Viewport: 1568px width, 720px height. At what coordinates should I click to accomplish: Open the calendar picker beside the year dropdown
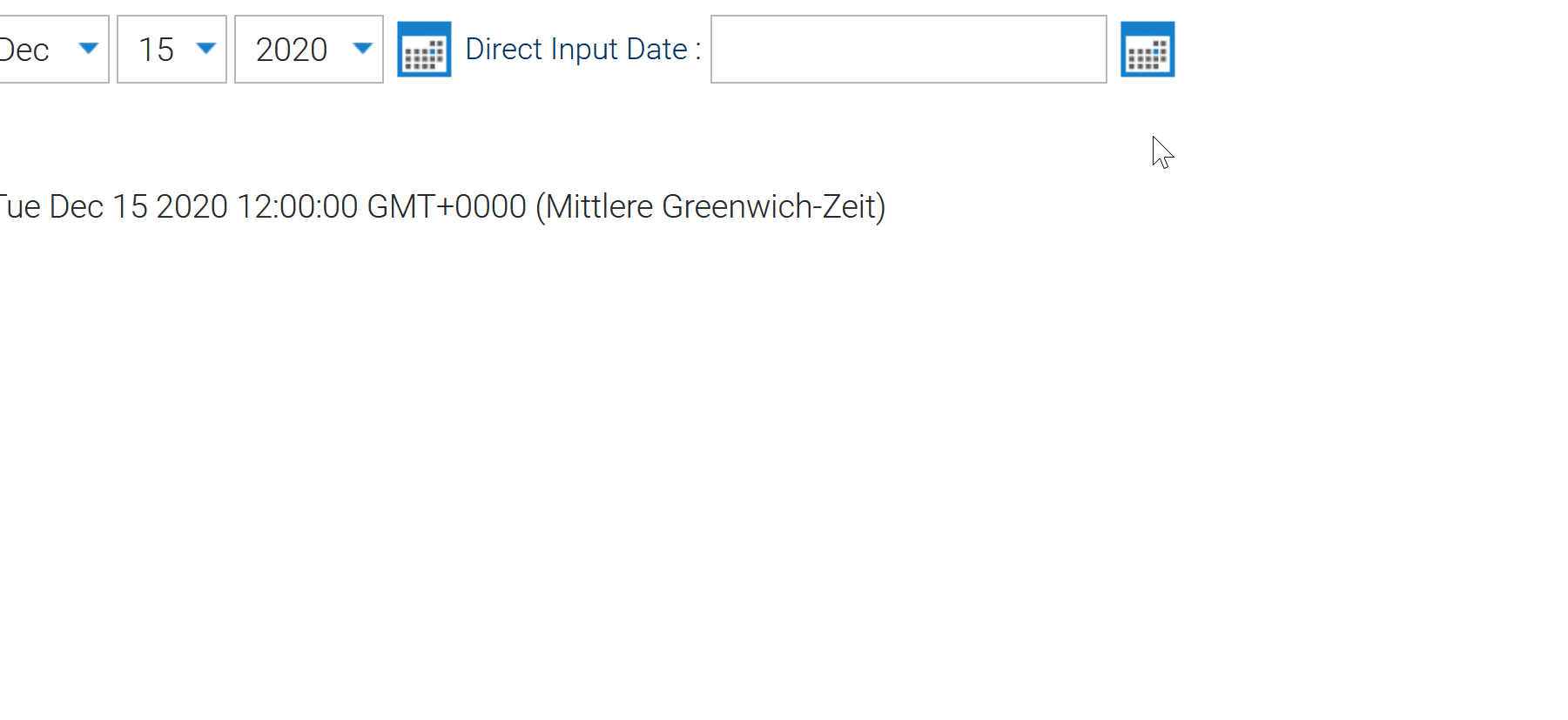click(424, 50)
